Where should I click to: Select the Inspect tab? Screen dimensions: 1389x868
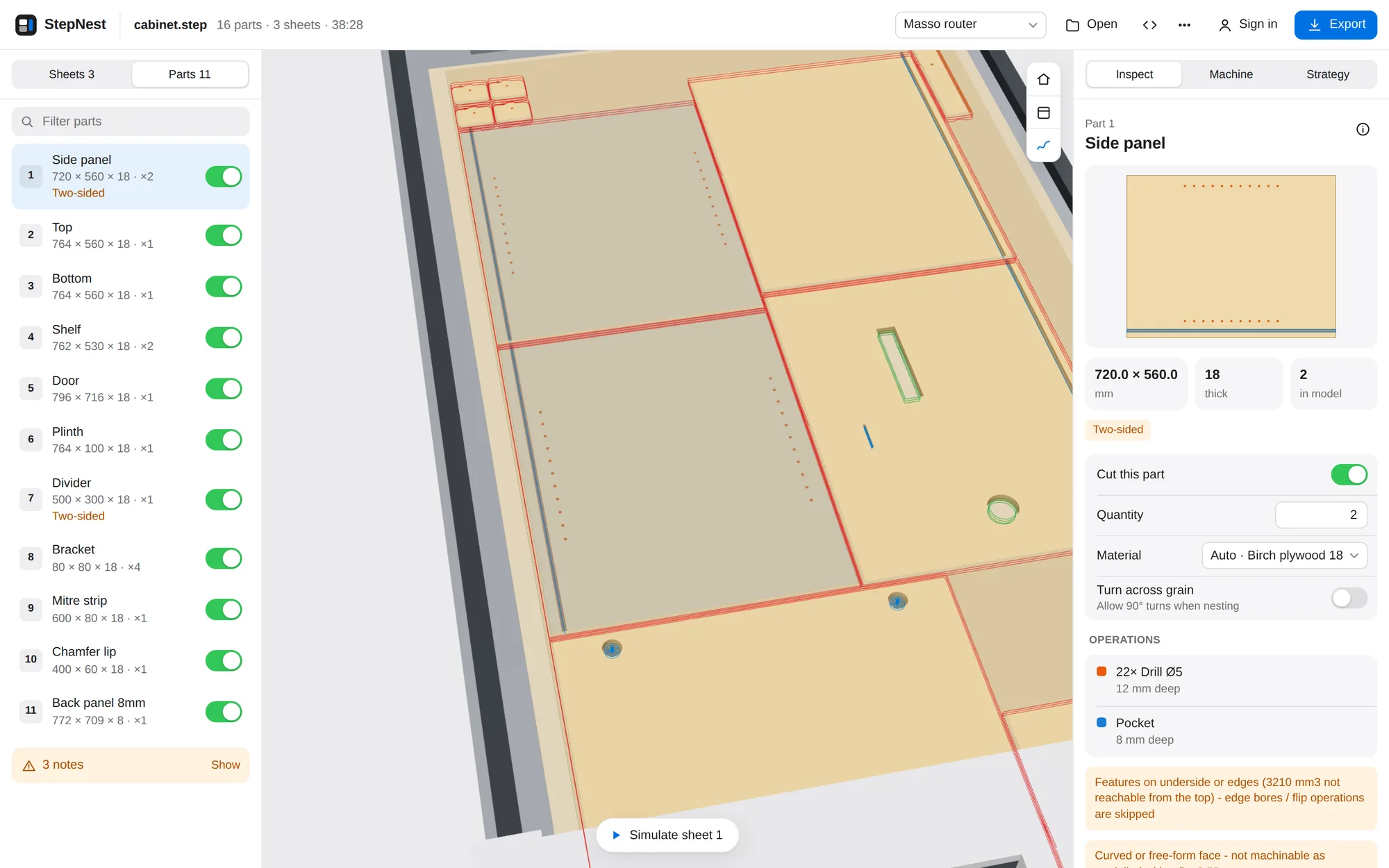1134,74
